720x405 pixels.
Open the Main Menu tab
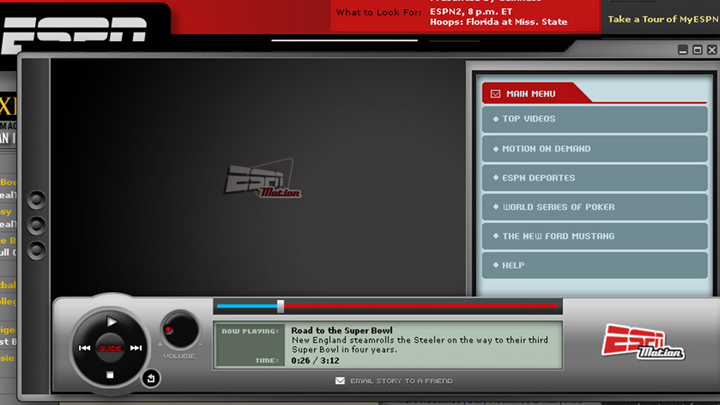535,93
